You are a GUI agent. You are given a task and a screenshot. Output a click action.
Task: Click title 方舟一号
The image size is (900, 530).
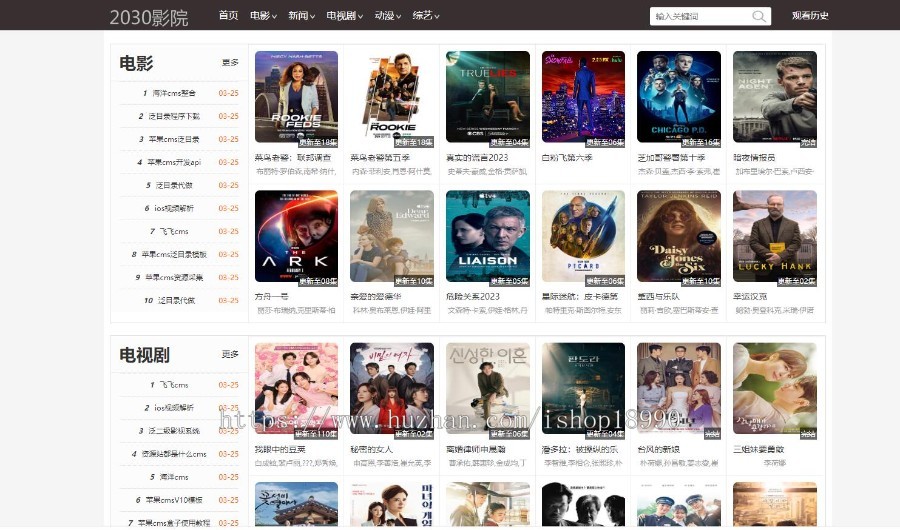271,297
